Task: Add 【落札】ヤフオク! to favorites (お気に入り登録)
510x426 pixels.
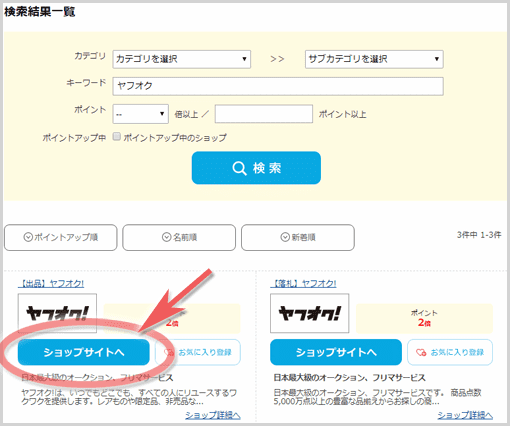Action: pos(450,352)
